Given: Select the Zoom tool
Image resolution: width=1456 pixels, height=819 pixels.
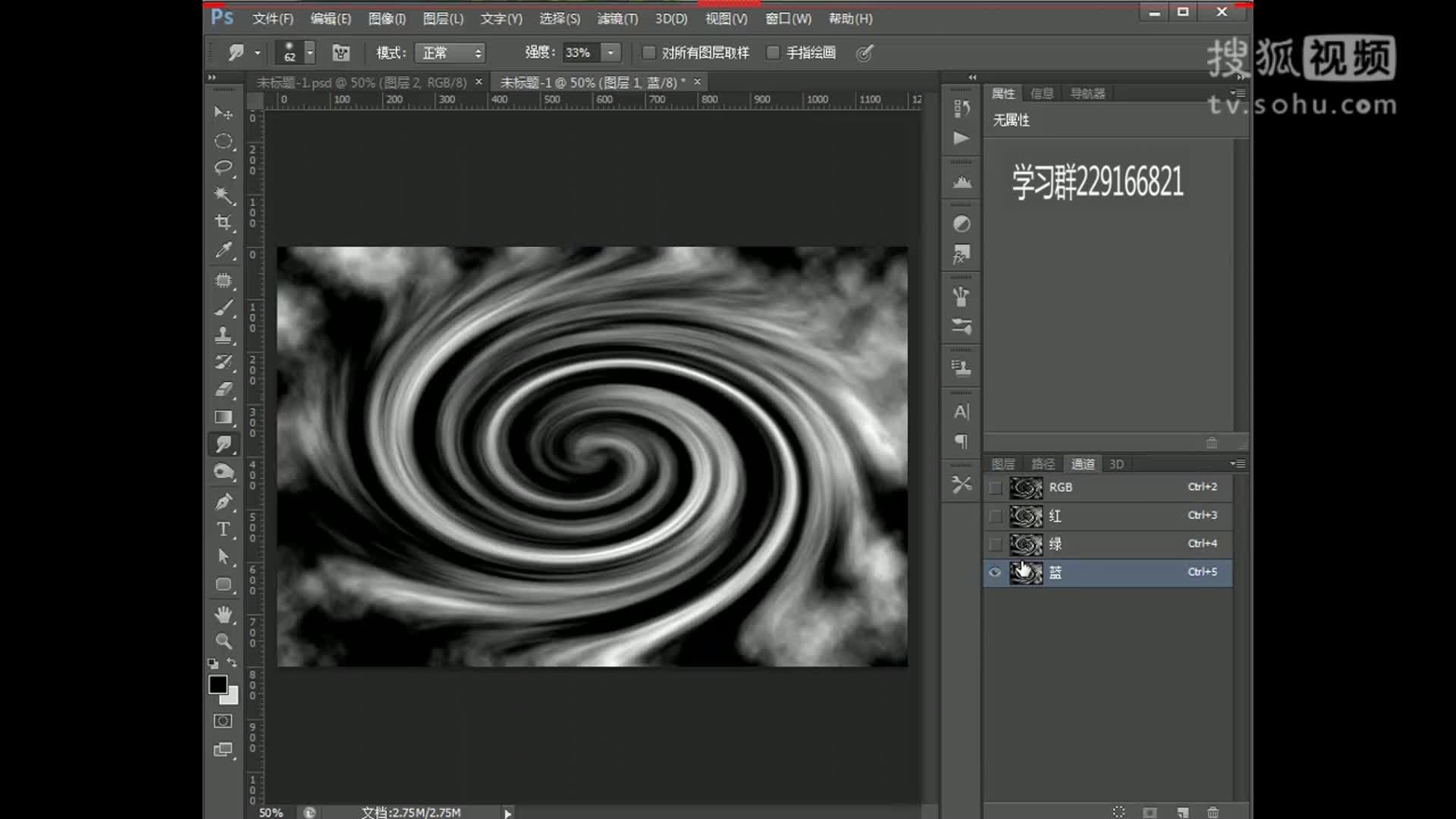Looking at the screenshot, I should tap(224, 641).
